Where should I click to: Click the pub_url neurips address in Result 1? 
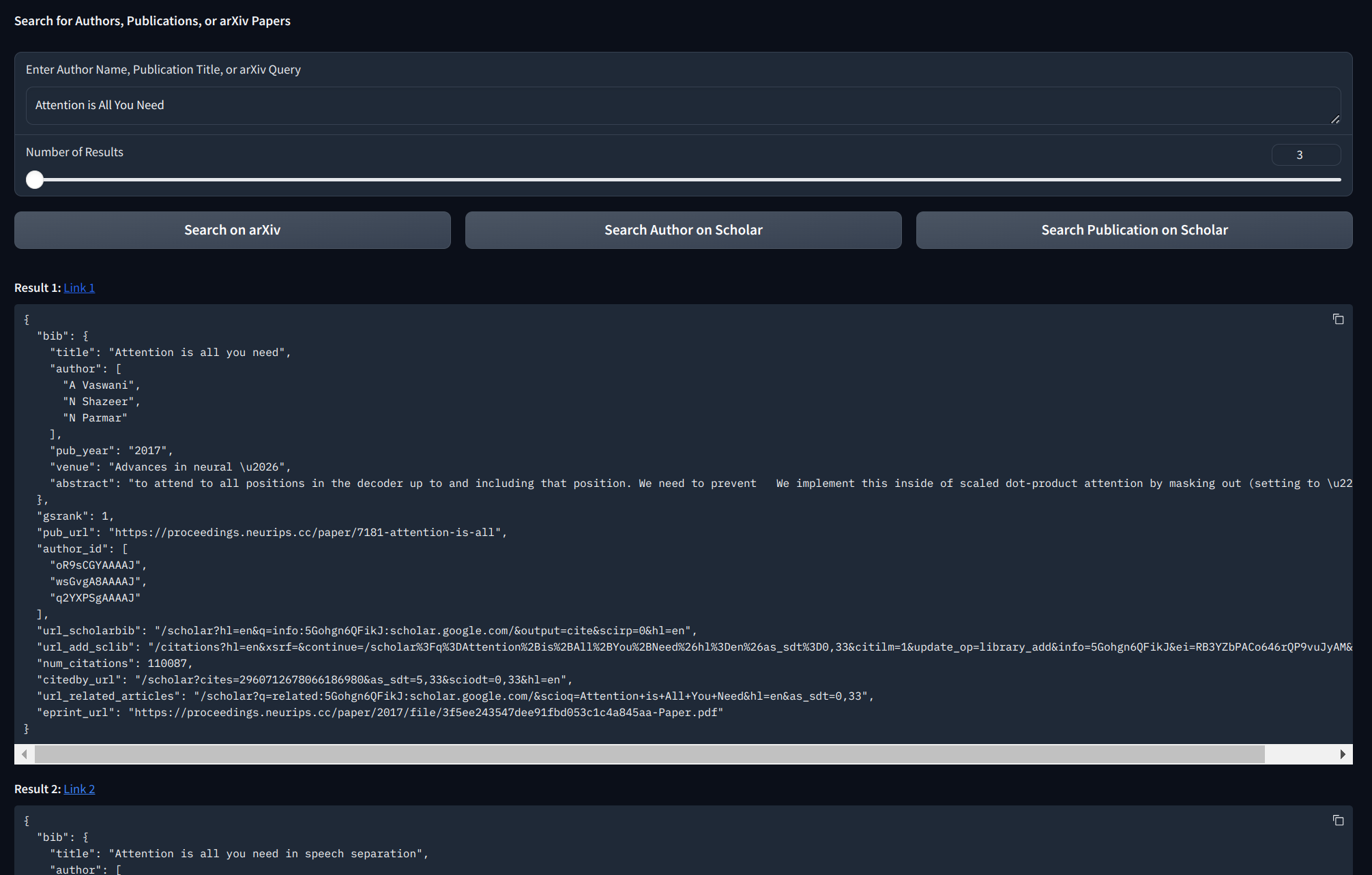click(307, 533)
